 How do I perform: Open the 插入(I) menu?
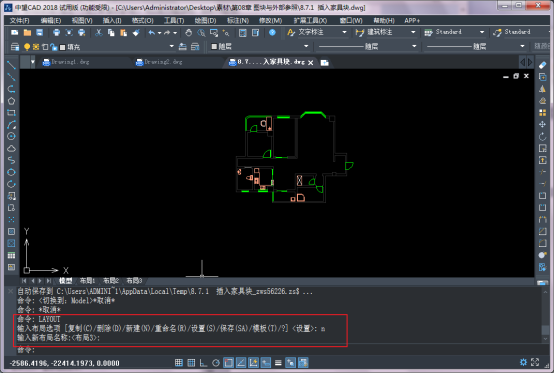coord(112,20)
